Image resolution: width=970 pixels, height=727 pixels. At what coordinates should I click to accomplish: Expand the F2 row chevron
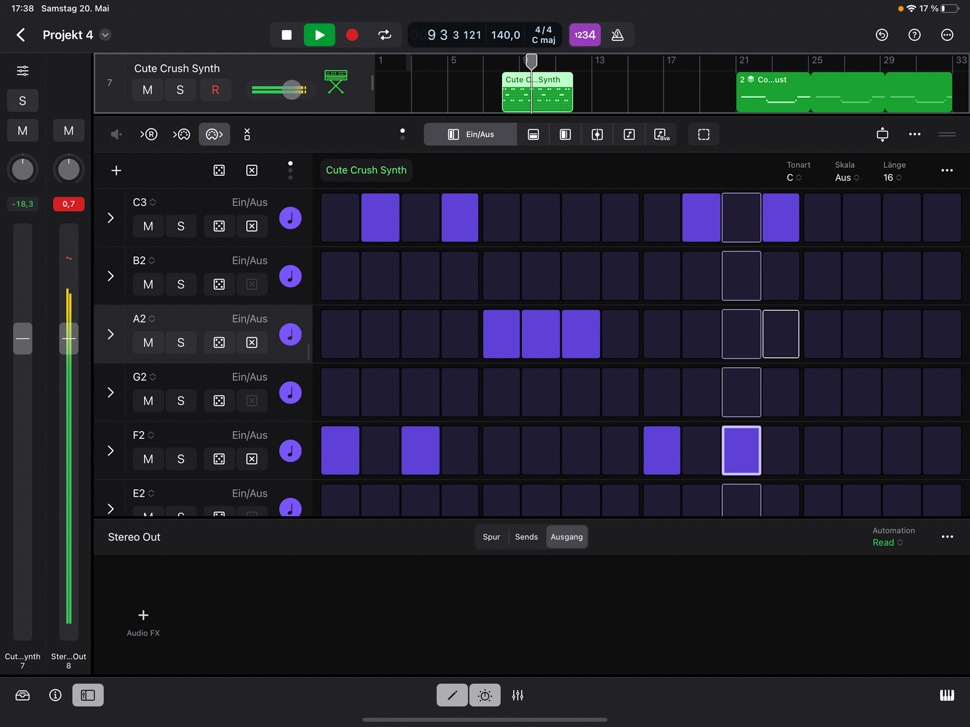[x=111, y=450]
